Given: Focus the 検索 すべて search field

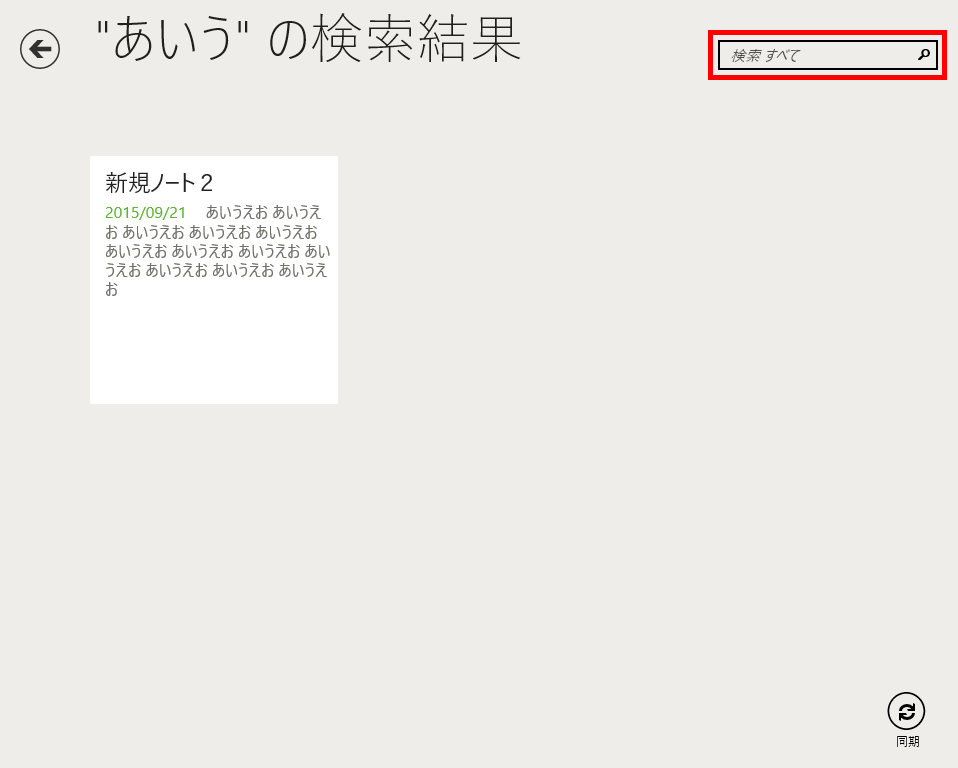Looking at the screenshot, I should 827,56.
